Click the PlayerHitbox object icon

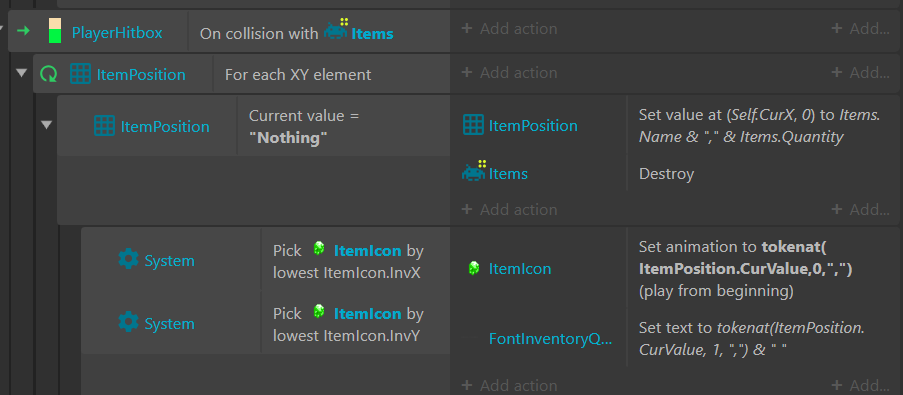point(55,31)
